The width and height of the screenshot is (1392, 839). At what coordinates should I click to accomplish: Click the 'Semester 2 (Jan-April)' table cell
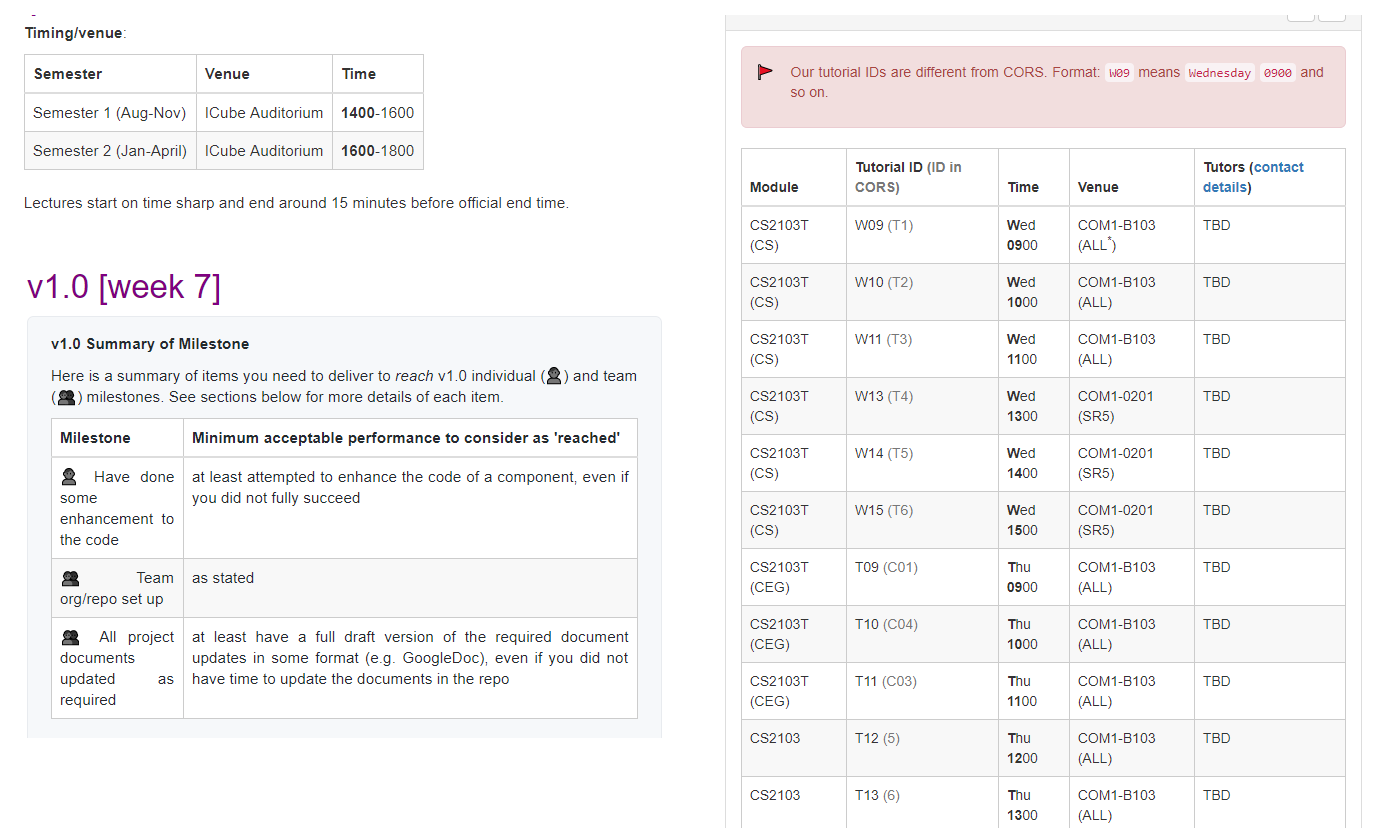click(x=110, y=151)
